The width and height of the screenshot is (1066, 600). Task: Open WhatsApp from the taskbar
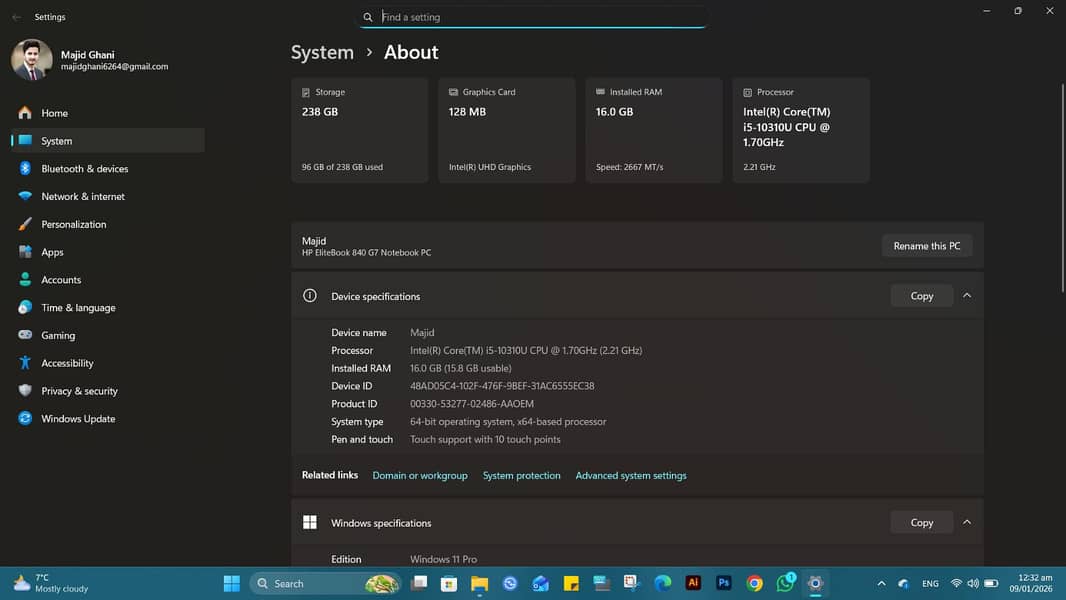click(785, 583)
